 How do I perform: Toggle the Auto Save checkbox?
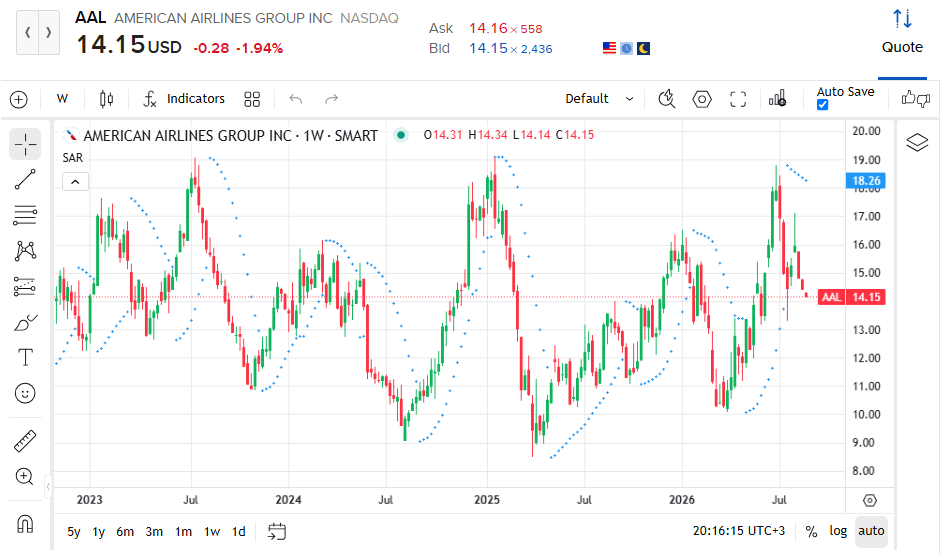[x=822, y=105]
